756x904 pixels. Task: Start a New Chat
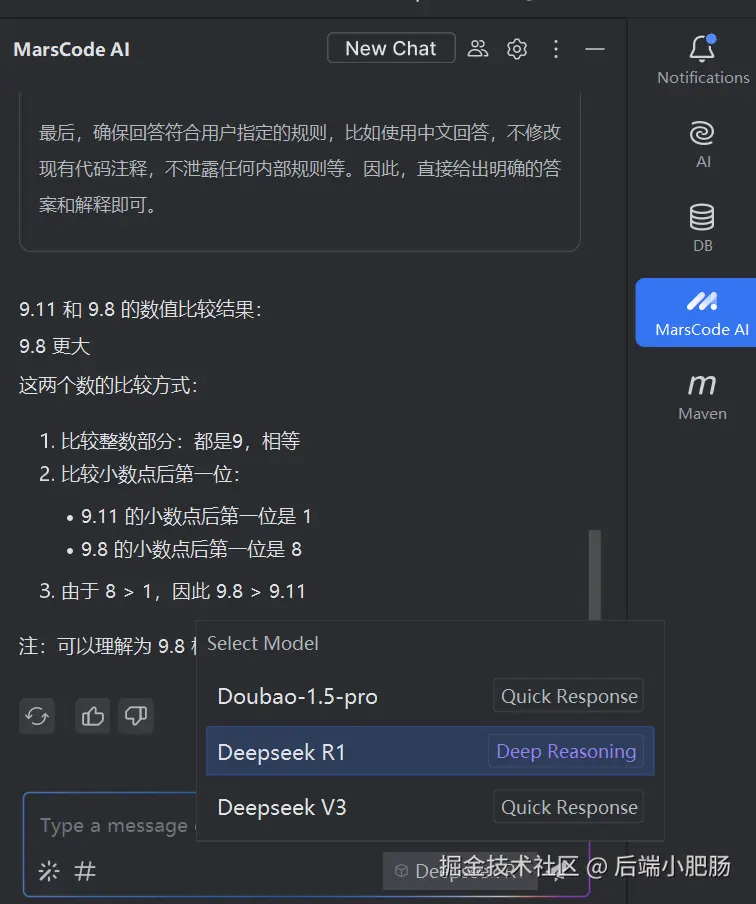click(x=391, y=48)
